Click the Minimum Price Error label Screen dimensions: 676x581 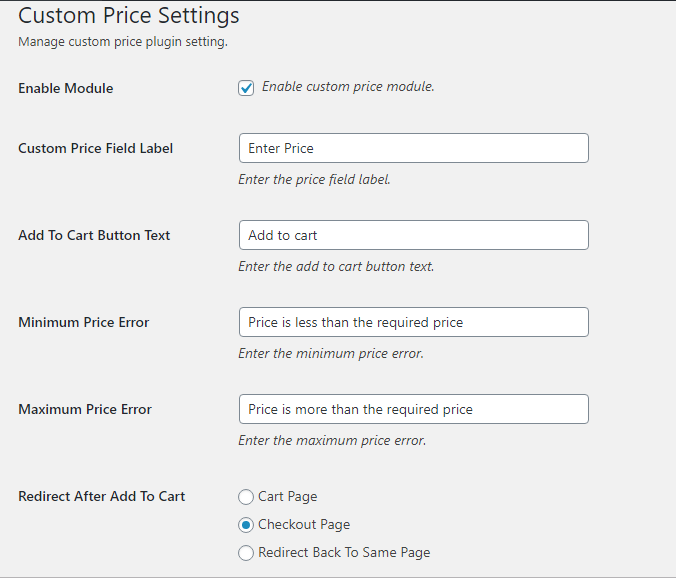(84, 322)
